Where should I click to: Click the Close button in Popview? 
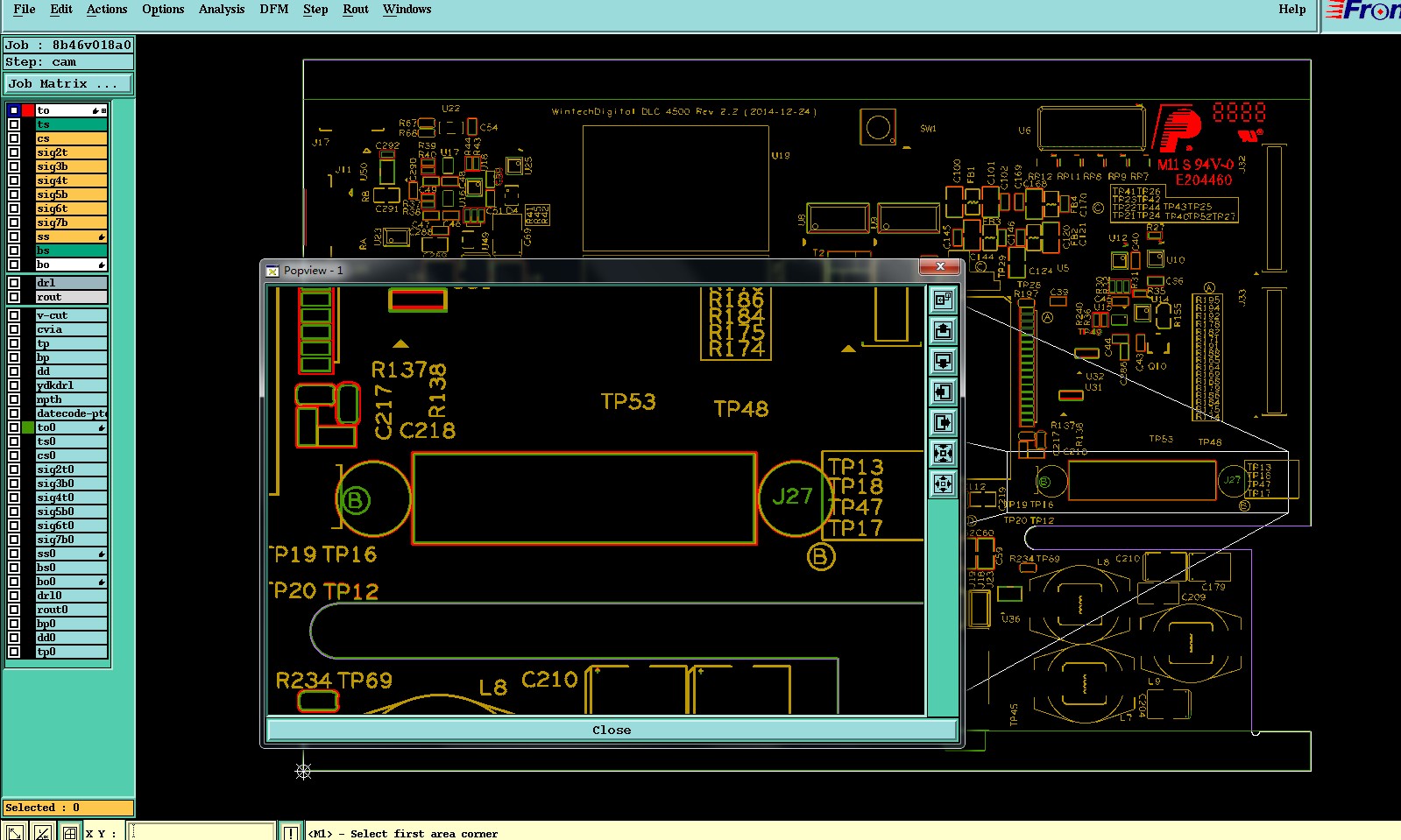[612, 730]
